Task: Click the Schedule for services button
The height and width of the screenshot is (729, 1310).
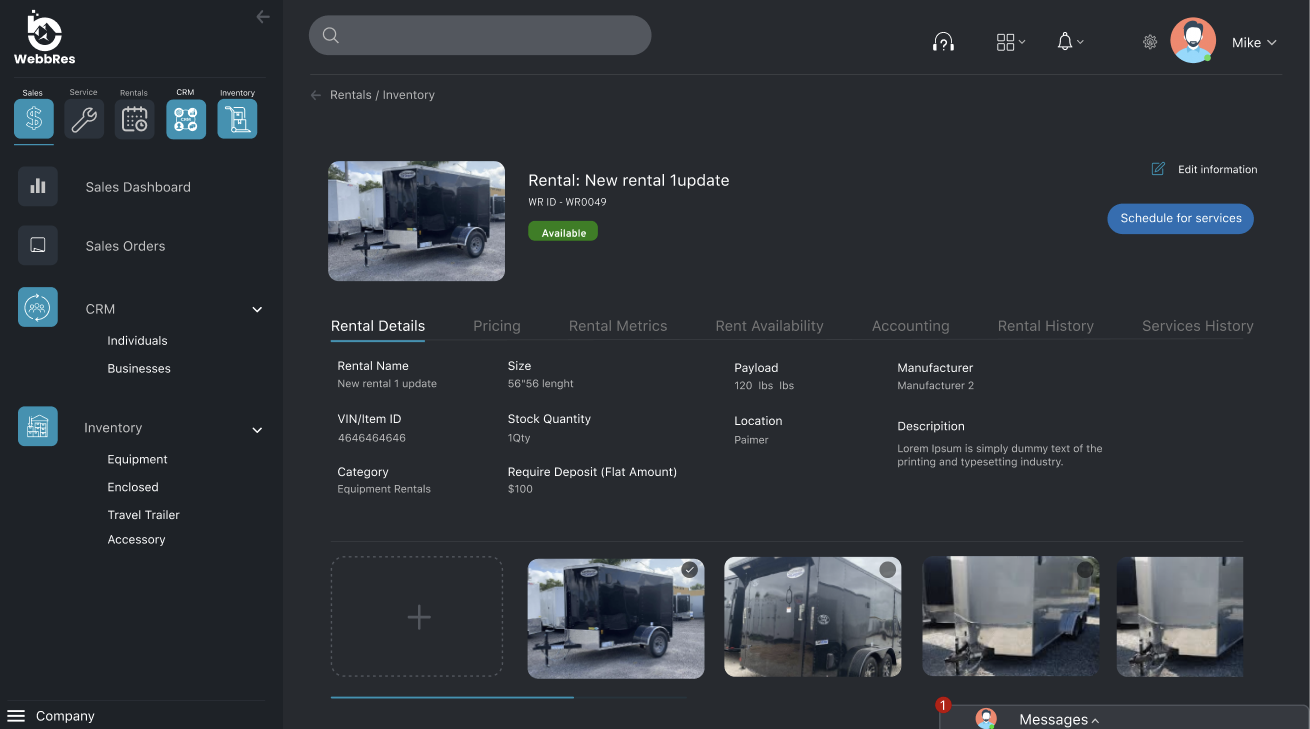Action: (x=1180, y=218)
